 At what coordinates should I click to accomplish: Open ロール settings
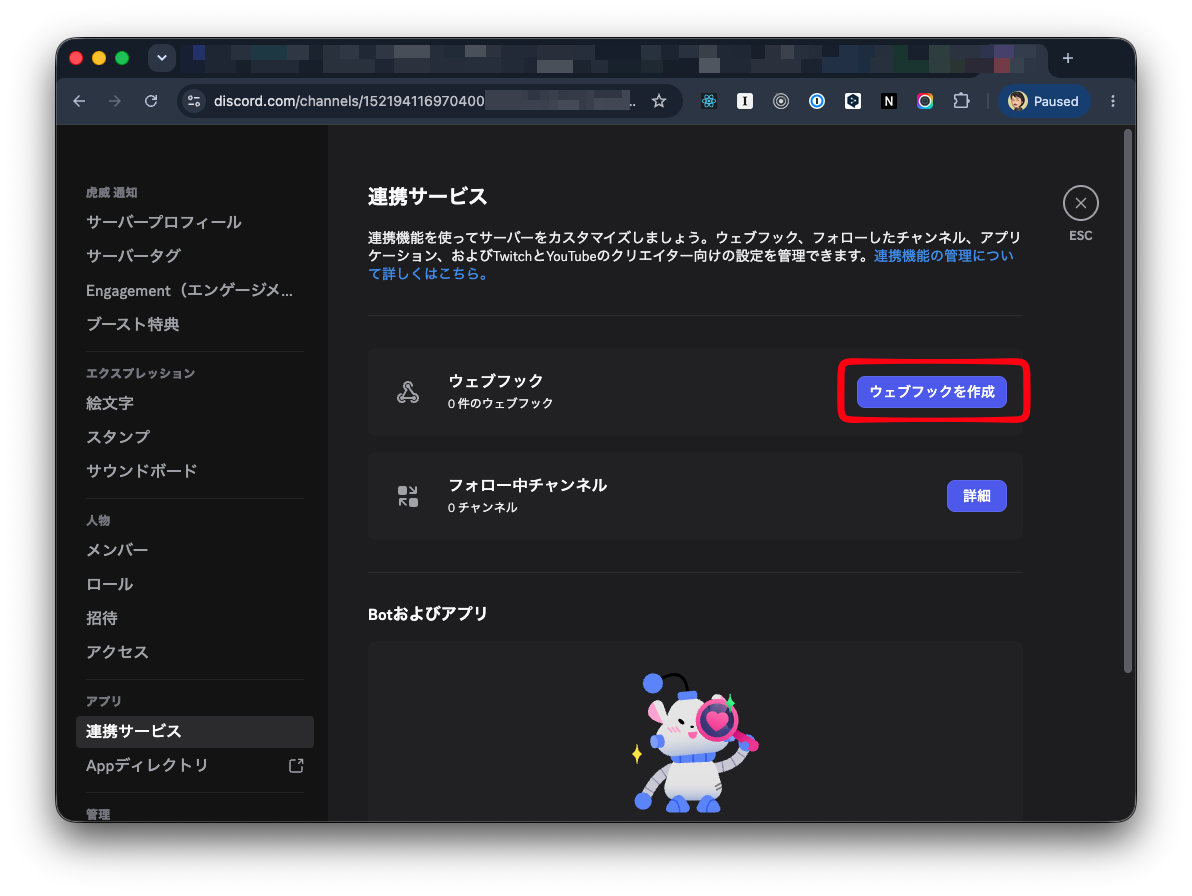[109, 584]
